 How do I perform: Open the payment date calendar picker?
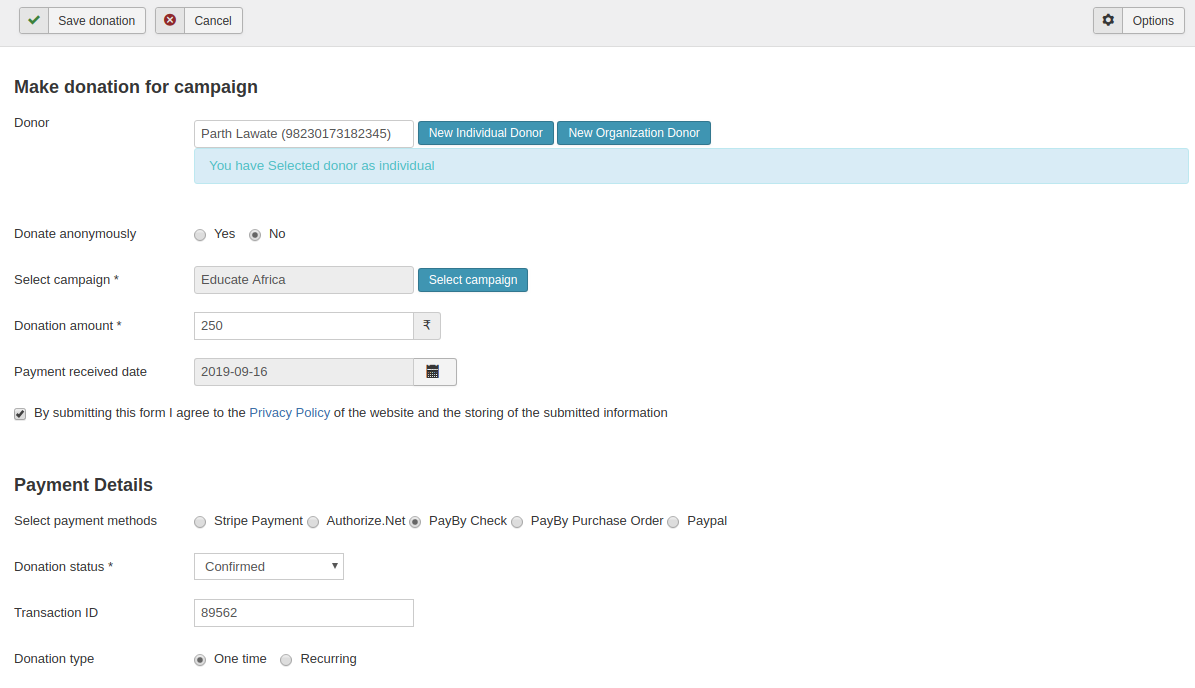click(434, 372)
